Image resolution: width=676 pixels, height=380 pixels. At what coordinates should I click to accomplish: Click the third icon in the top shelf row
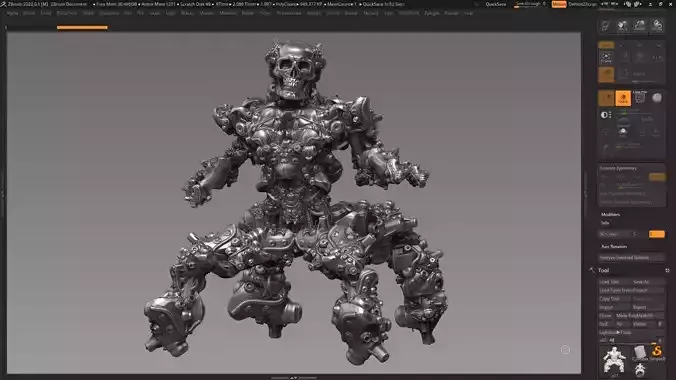[x=640, y=26]
